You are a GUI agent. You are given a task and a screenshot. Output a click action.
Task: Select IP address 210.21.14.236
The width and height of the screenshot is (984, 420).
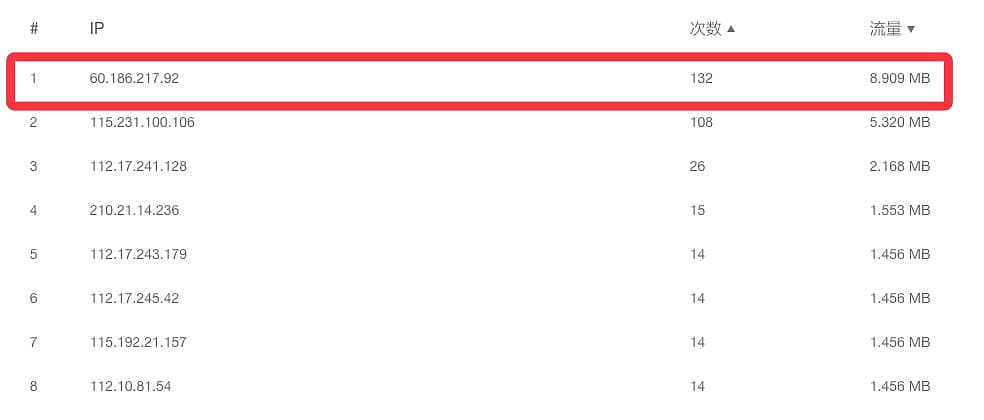pyautogui.click(x=134, y=210)
